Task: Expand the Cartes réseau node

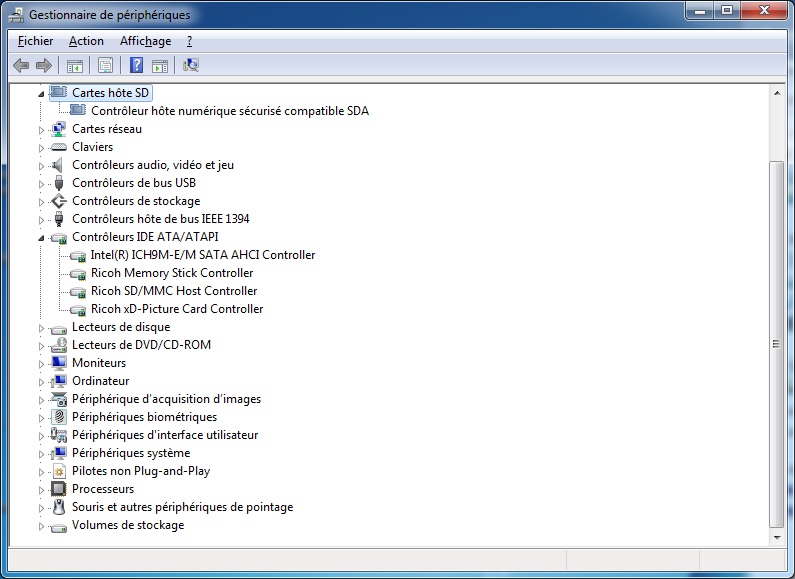Action: pyautogui.click(x=42, y=130)
